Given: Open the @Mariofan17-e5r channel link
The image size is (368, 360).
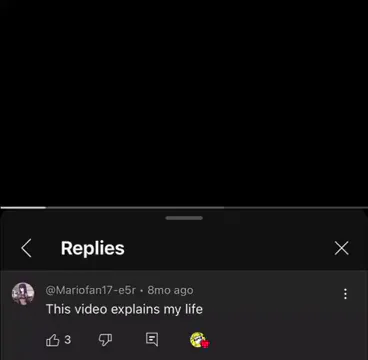Looking at the screenshot, I should 91,290.
